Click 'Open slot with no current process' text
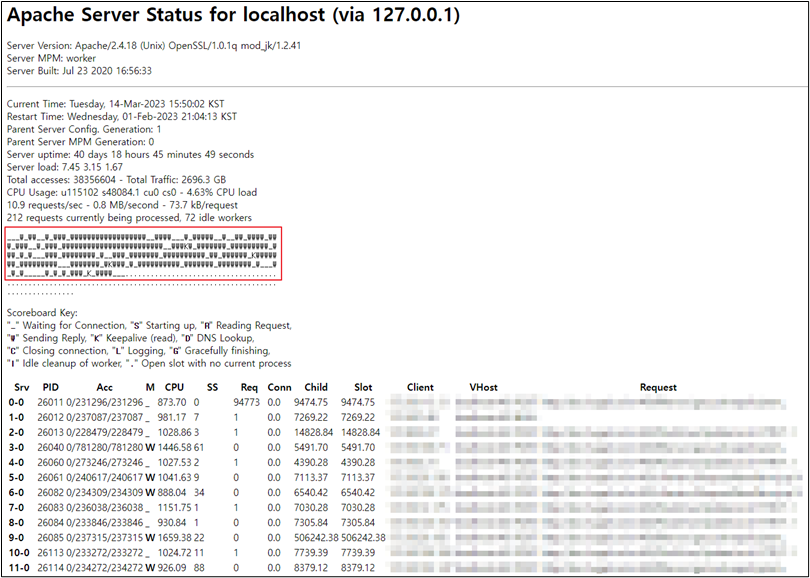The height and width of the screenshot is (578, 810). (208, 364)
